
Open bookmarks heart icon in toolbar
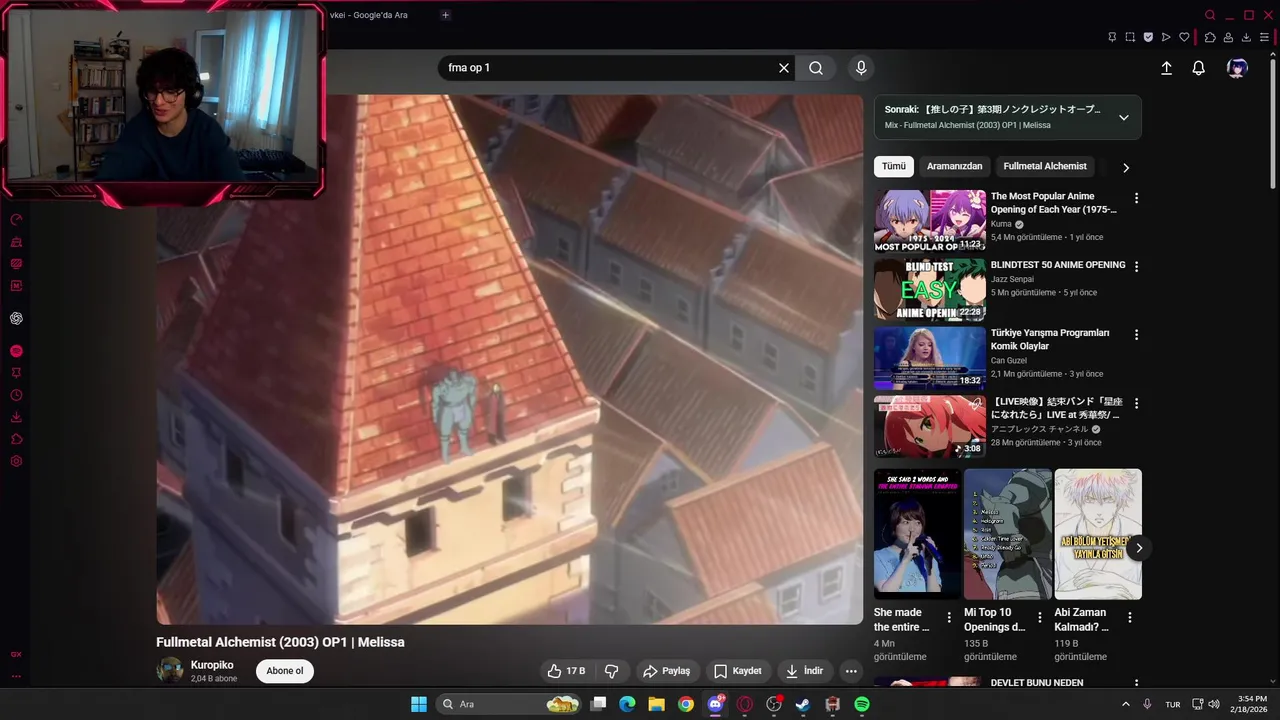1185,37
